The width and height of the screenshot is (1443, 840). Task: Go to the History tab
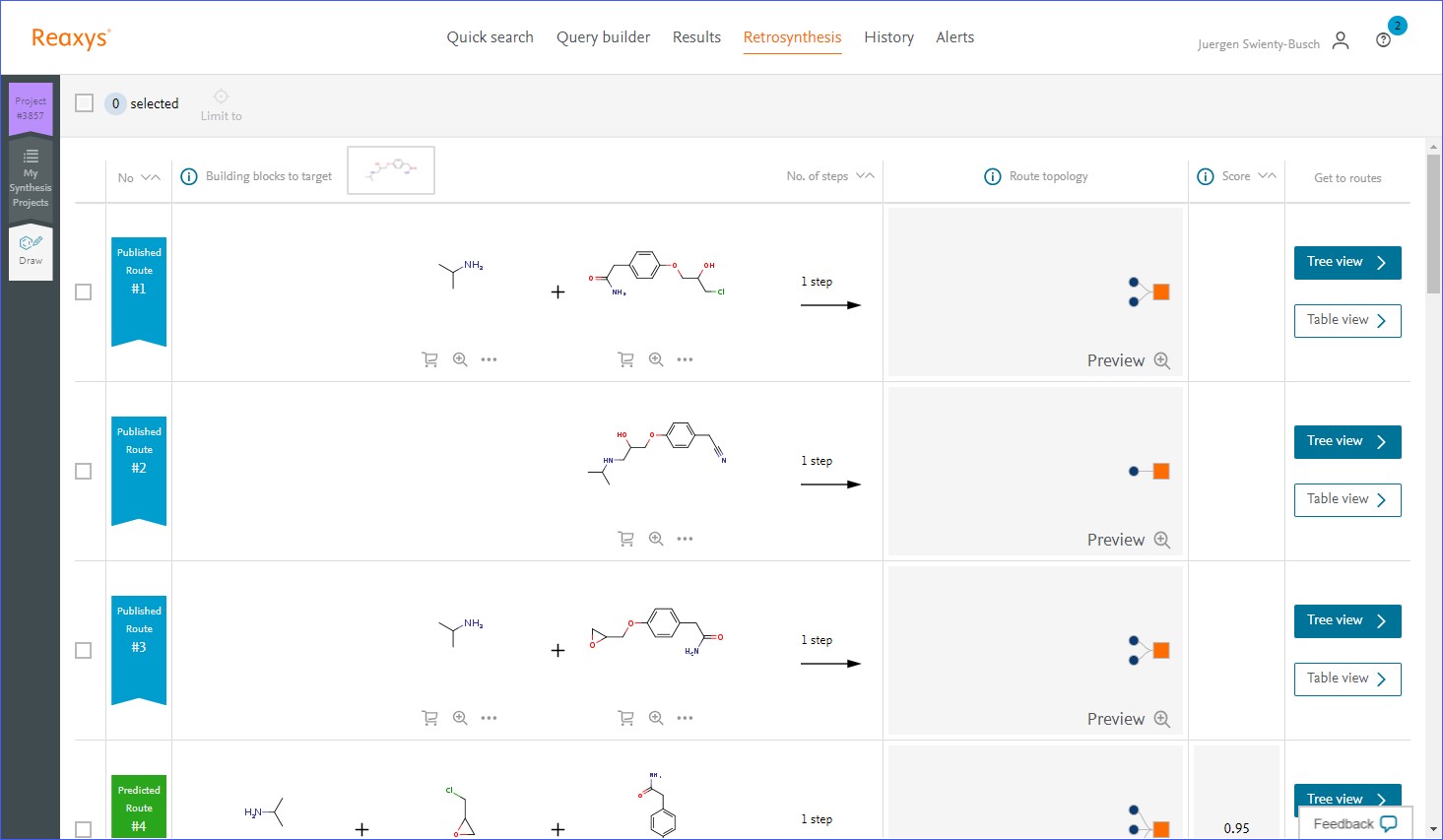(x=888, y=37)
